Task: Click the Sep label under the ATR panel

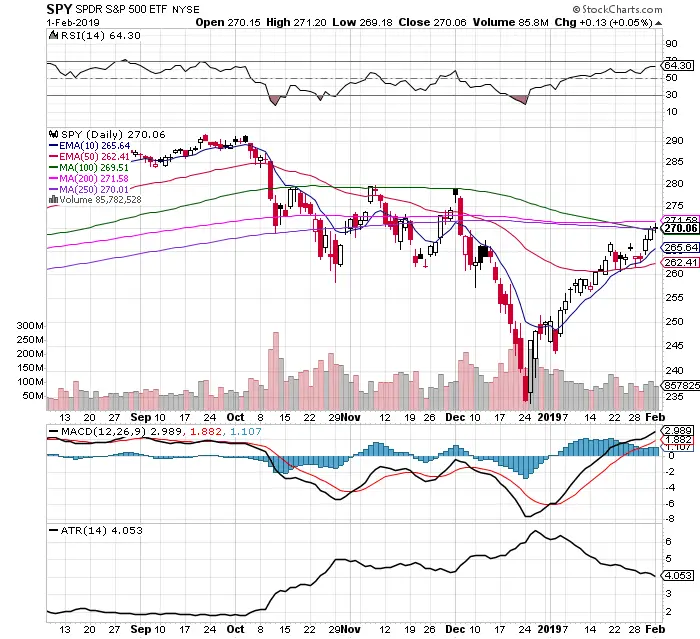Action: coord(141,629)
